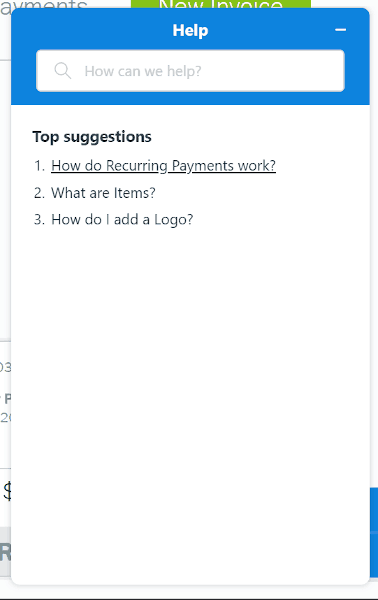
Task: Select the number 3 list marker
Action: 39,220
